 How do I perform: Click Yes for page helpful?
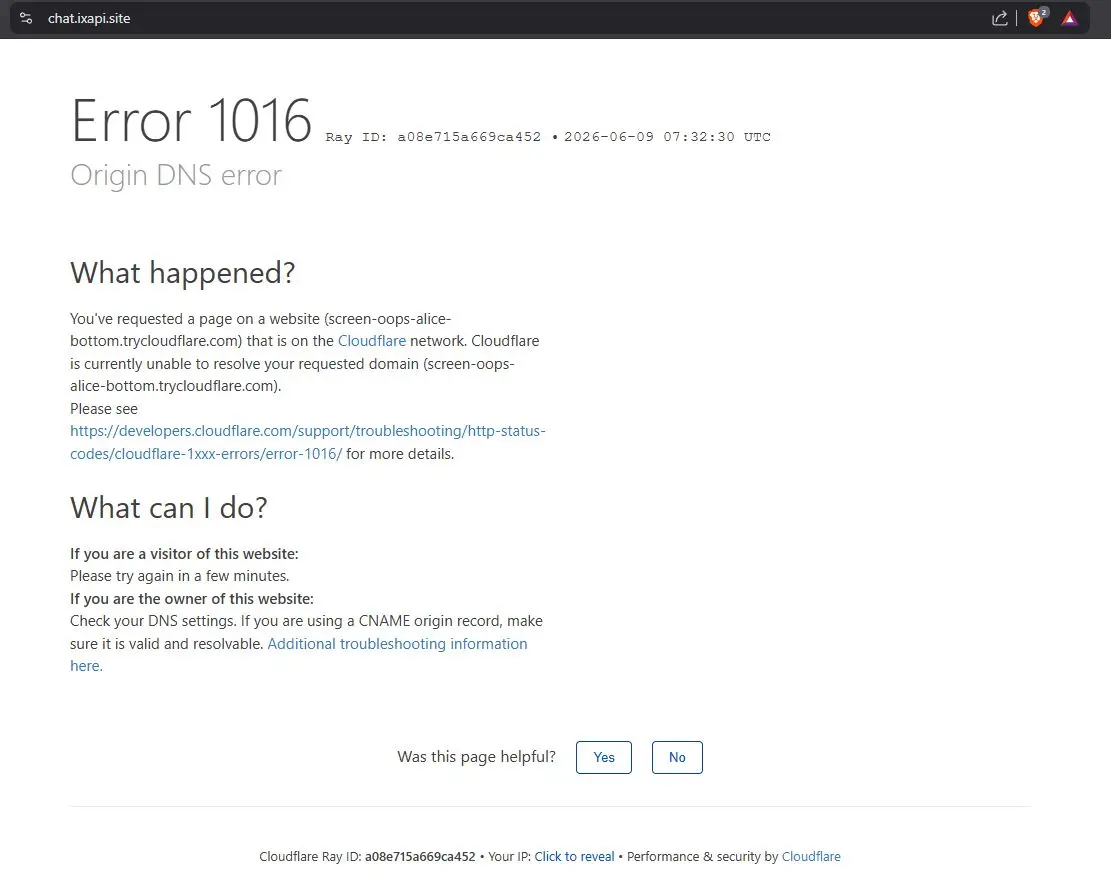point(604,757)
